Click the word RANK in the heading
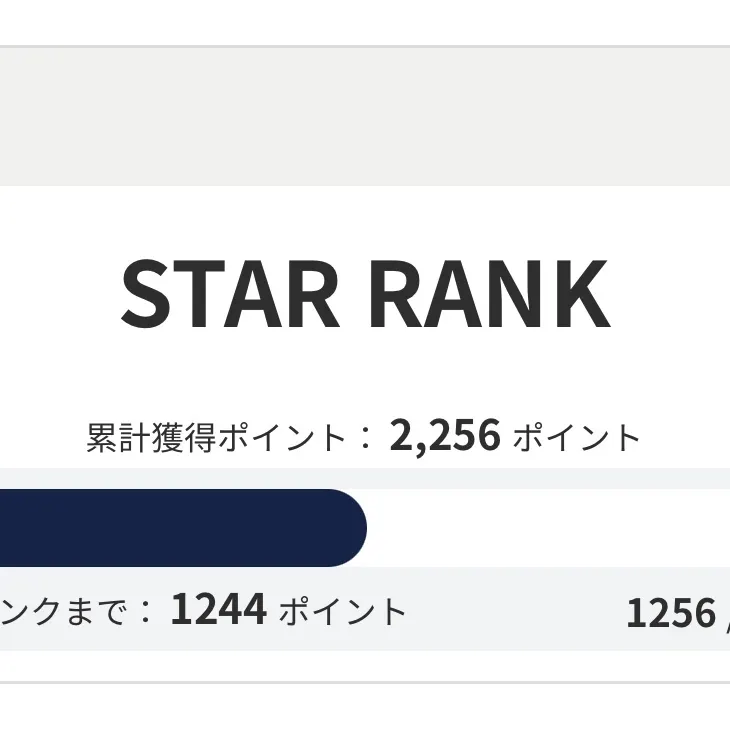 (x=488, y=294)
